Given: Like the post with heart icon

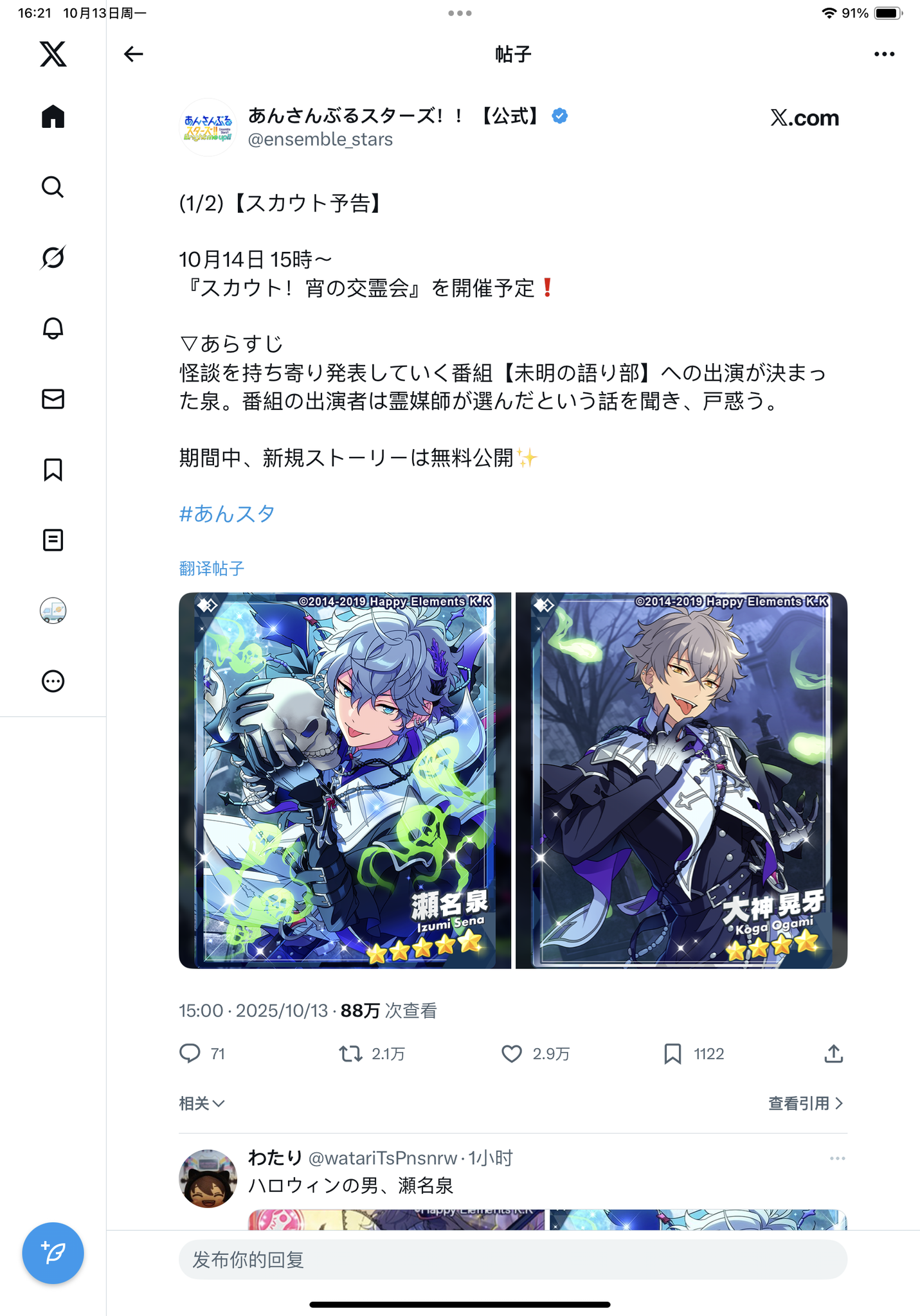Looking at the screenshot, I should (x=512, y=1054).
